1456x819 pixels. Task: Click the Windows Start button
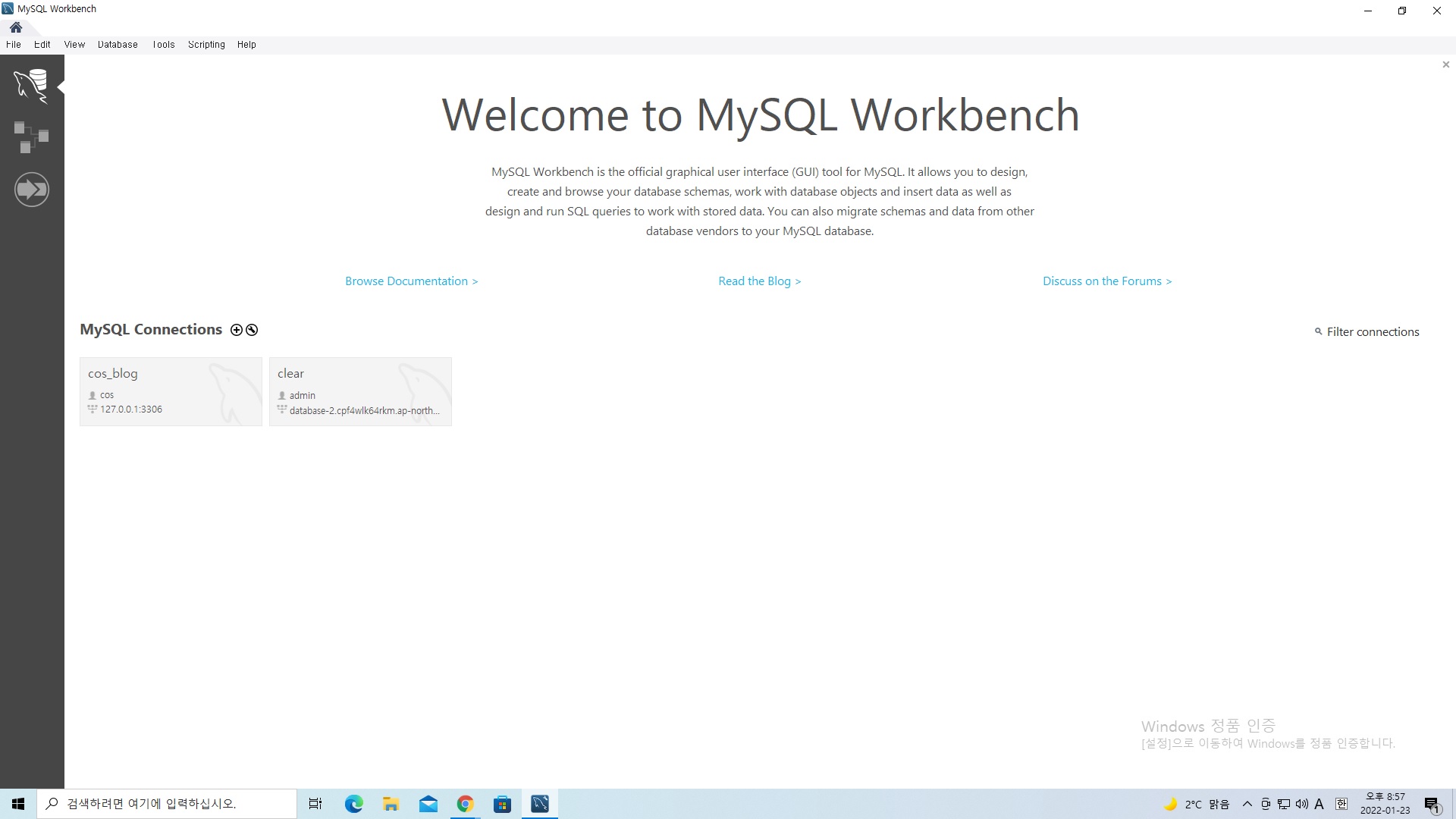(x=18, y=804)
